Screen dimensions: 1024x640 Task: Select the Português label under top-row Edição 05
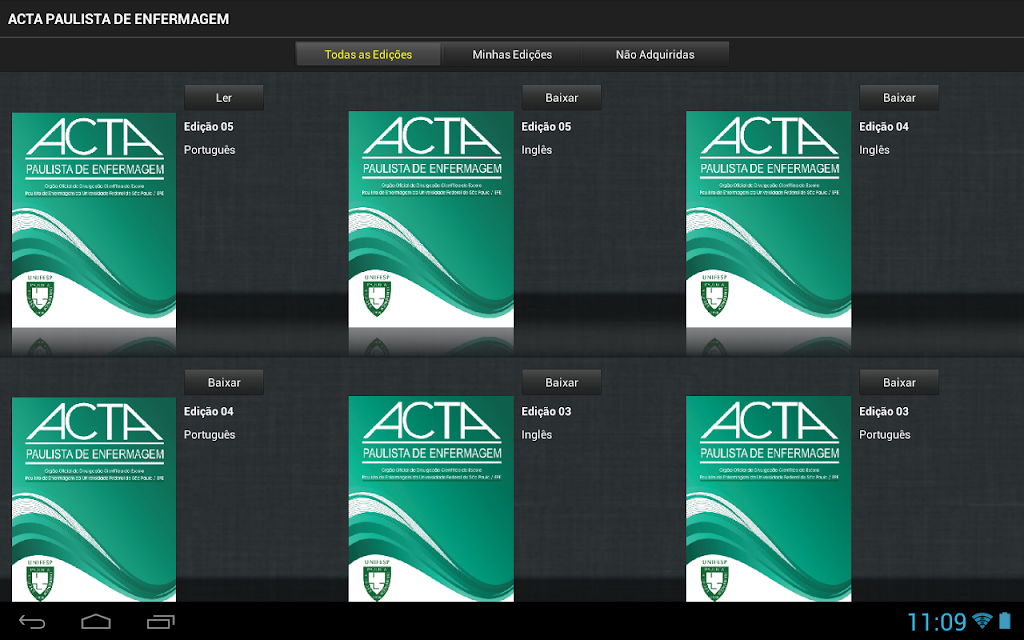tap(209, 150)
